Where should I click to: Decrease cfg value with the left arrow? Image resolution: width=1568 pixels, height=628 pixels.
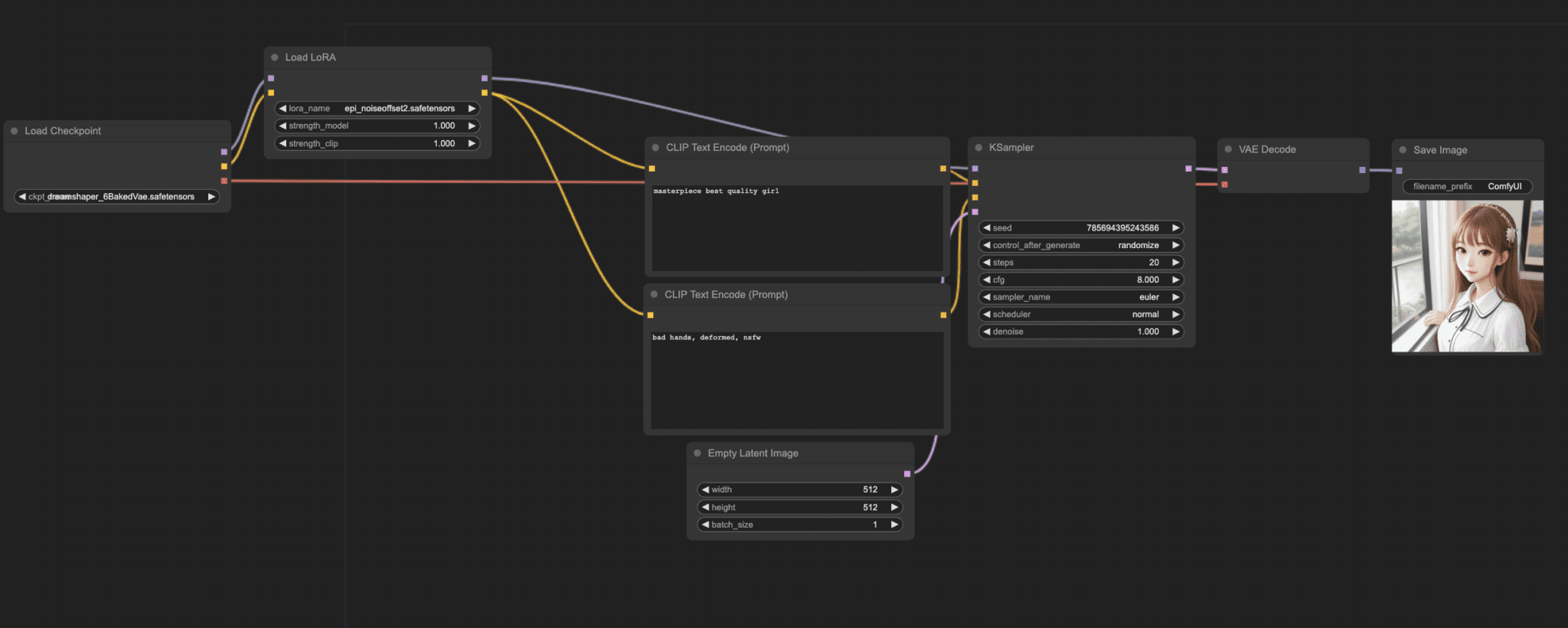pyautogui.click(x=987, y=280)
